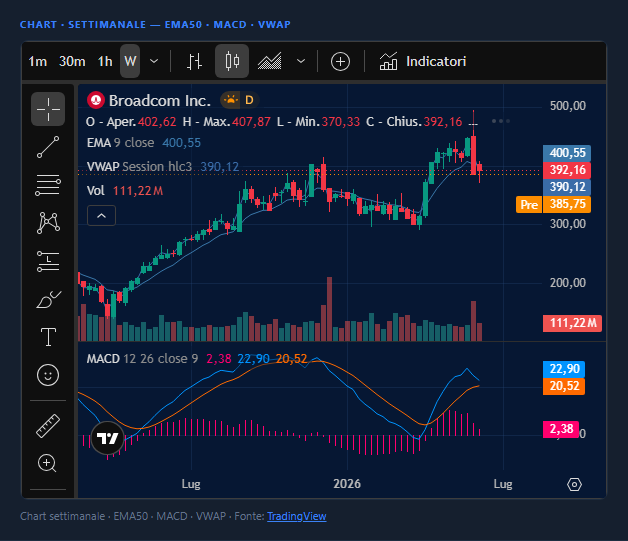This screenshot has height=541, width=628.
Task: Click the D delayed data badge
Action: 249,100
